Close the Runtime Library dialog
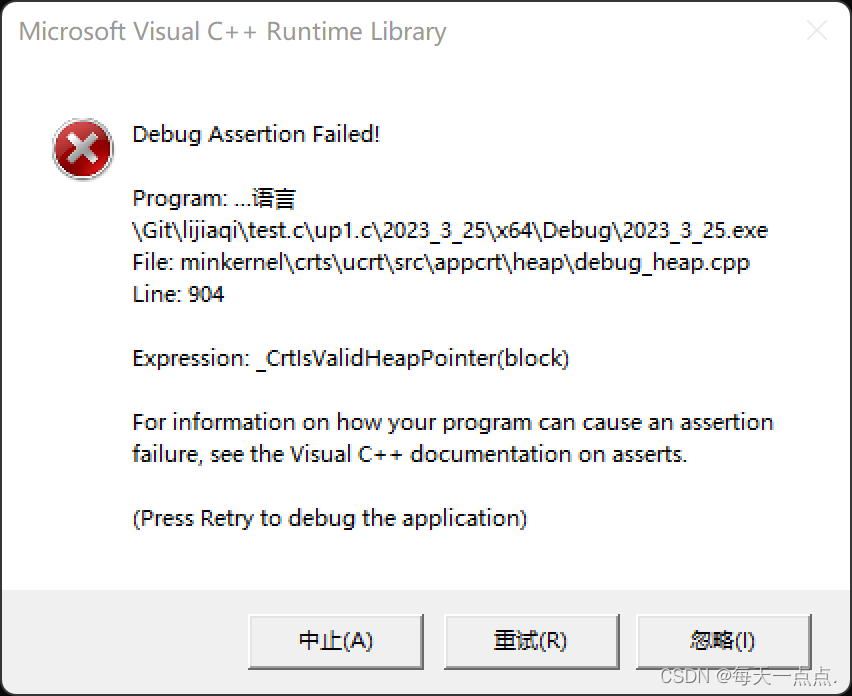This screenshot has height=696, width=852. 817,30
